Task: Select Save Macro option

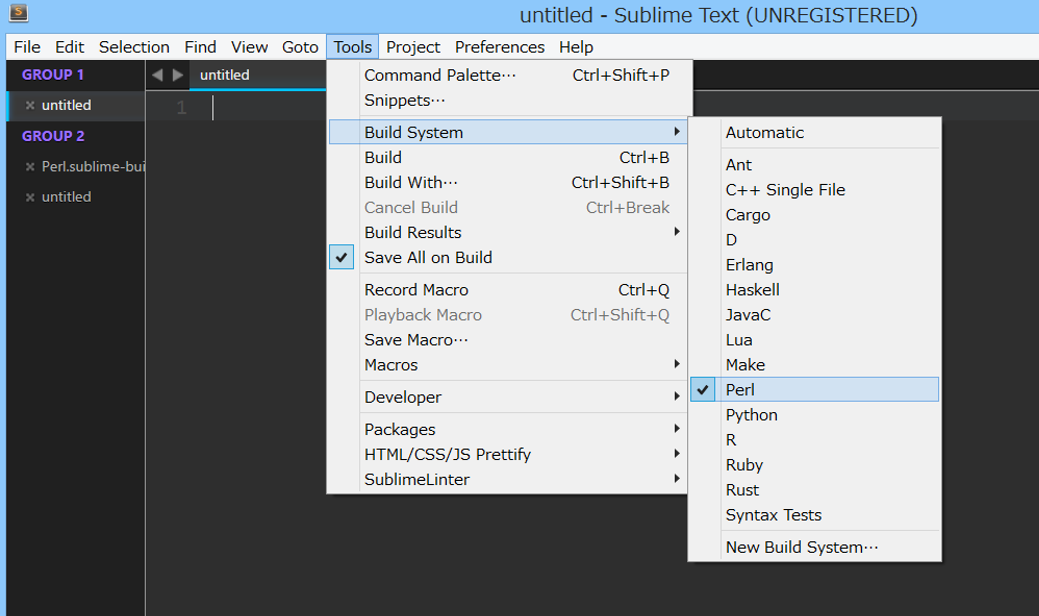Action: tap(508, 340)
